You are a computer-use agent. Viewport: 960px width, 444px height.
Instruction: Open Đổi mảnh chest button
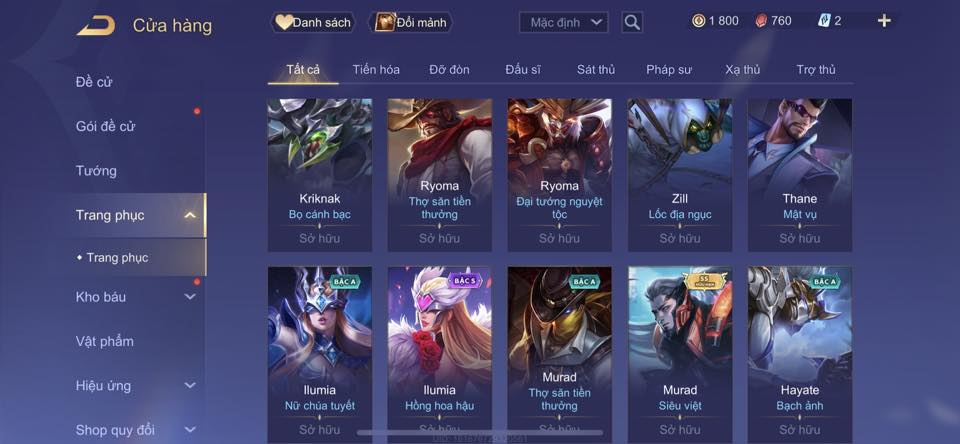(x=410, y=23)
